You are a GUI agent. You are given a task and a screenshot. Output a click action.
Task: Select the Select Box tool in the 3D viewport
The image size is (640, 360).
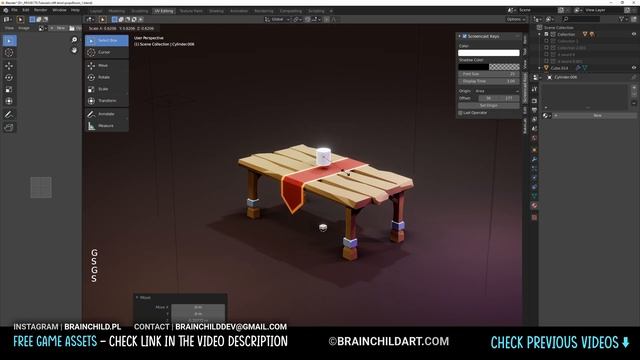pos(107,40)
